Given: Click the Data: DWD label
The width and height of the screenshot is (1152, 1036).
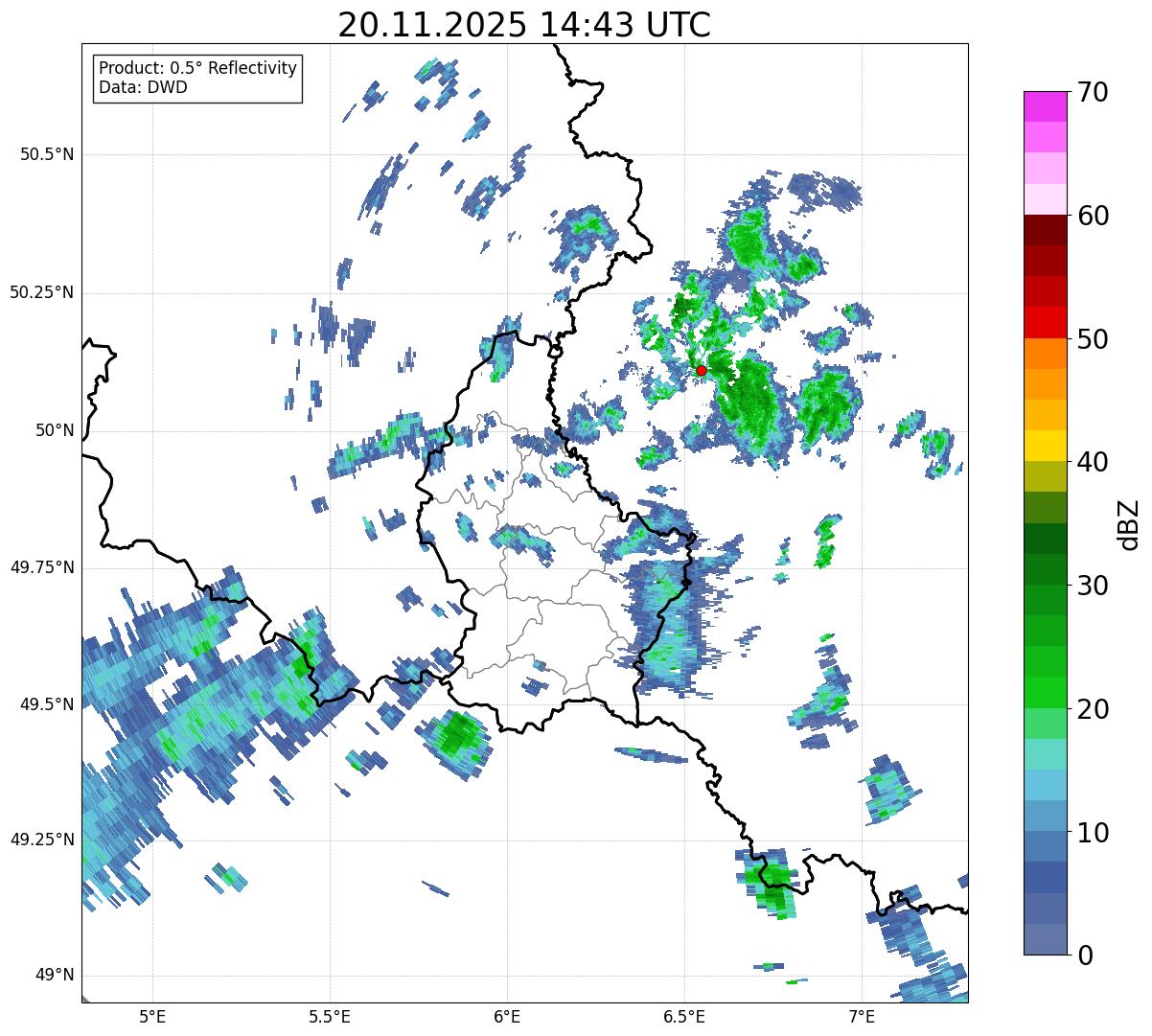Looking at the screenshot, I should point(143,88).
